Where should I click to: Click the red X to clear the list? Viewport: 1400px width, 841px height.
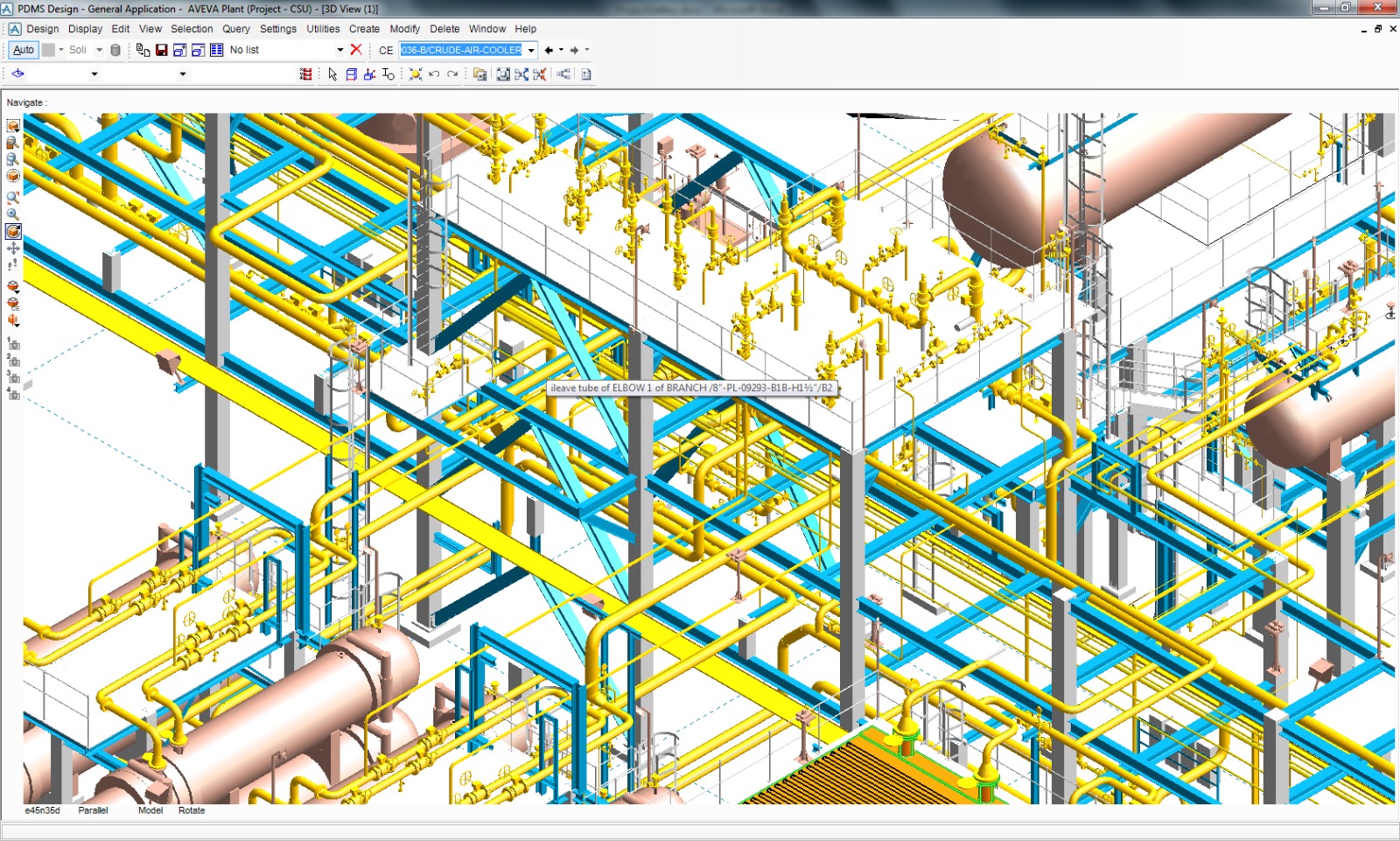click(356, 50)
